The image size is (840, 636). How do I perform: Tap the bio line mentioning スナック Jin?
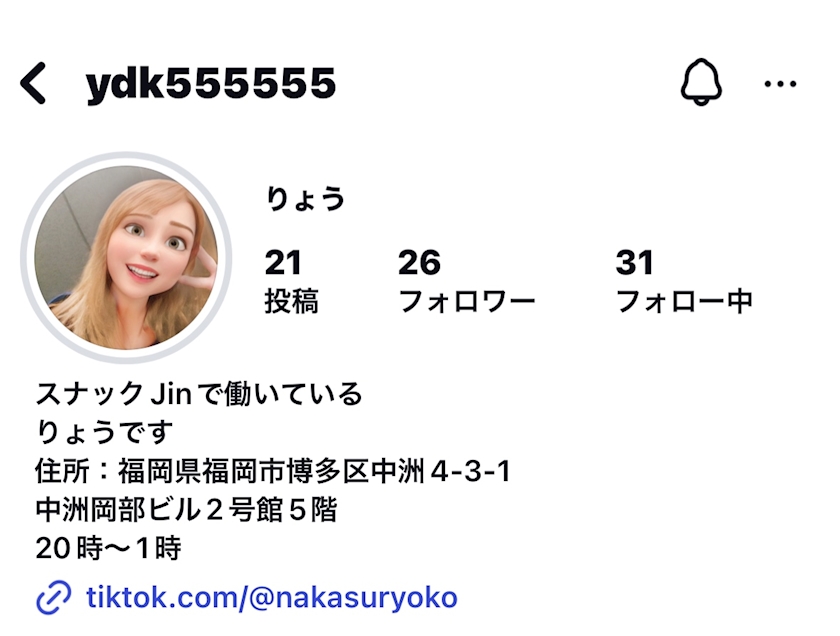(x=199, y=394)
